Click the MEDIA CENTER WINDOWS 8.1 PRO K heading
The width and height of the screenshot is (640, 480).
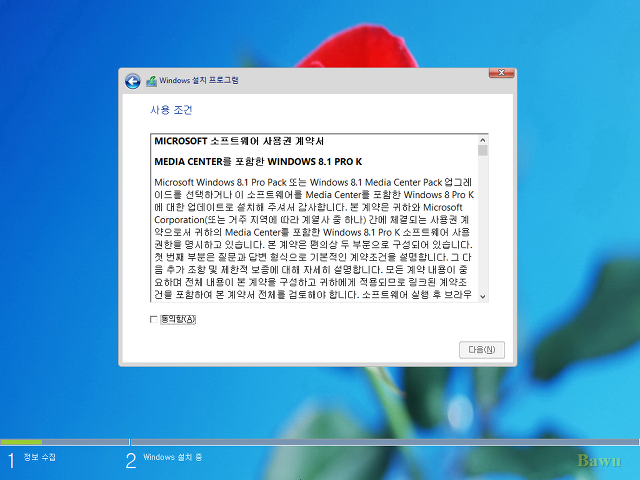point(258,162)
